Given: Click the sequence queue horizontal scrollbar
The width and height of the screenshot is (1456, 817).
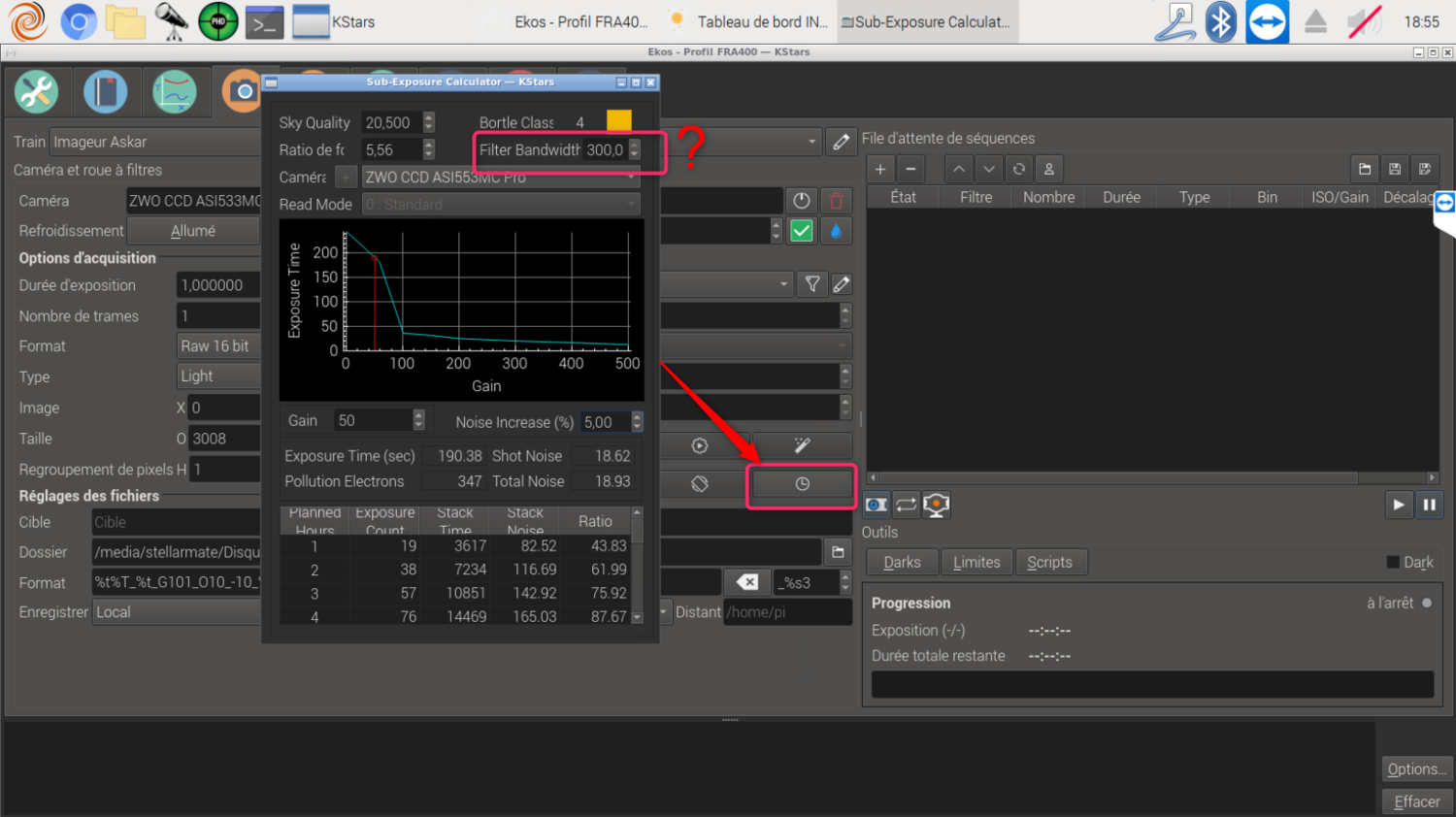Looking at the screenshot, I should 1151,477.
